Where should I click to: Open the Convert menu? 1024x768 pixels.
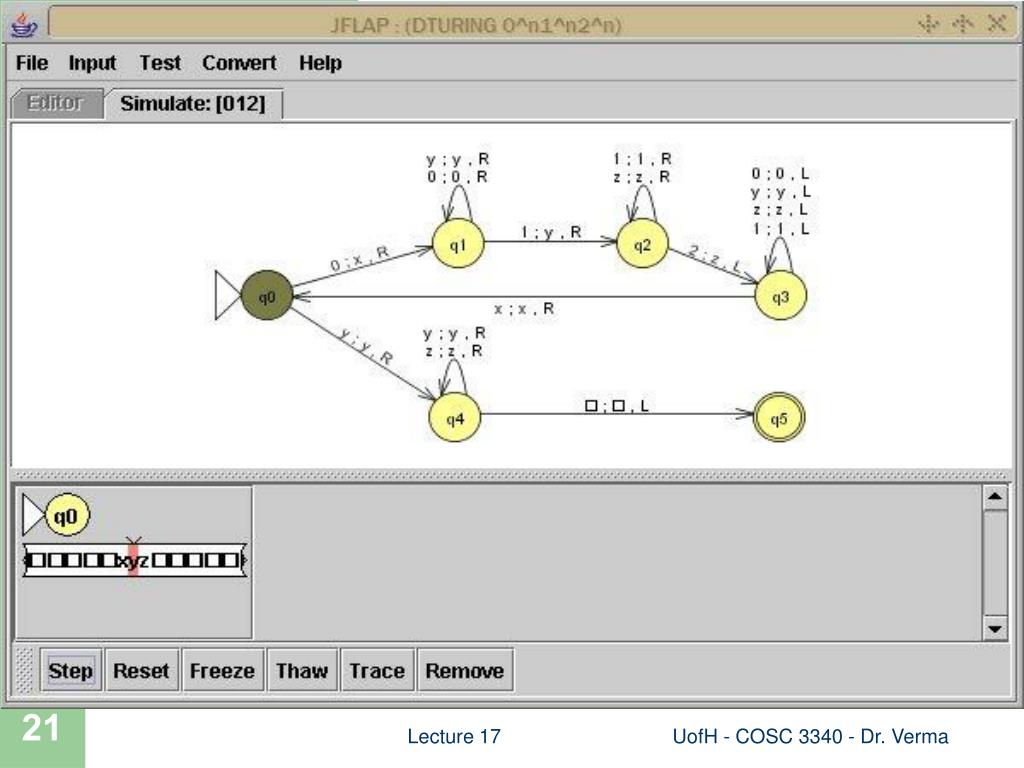(239, 63)
